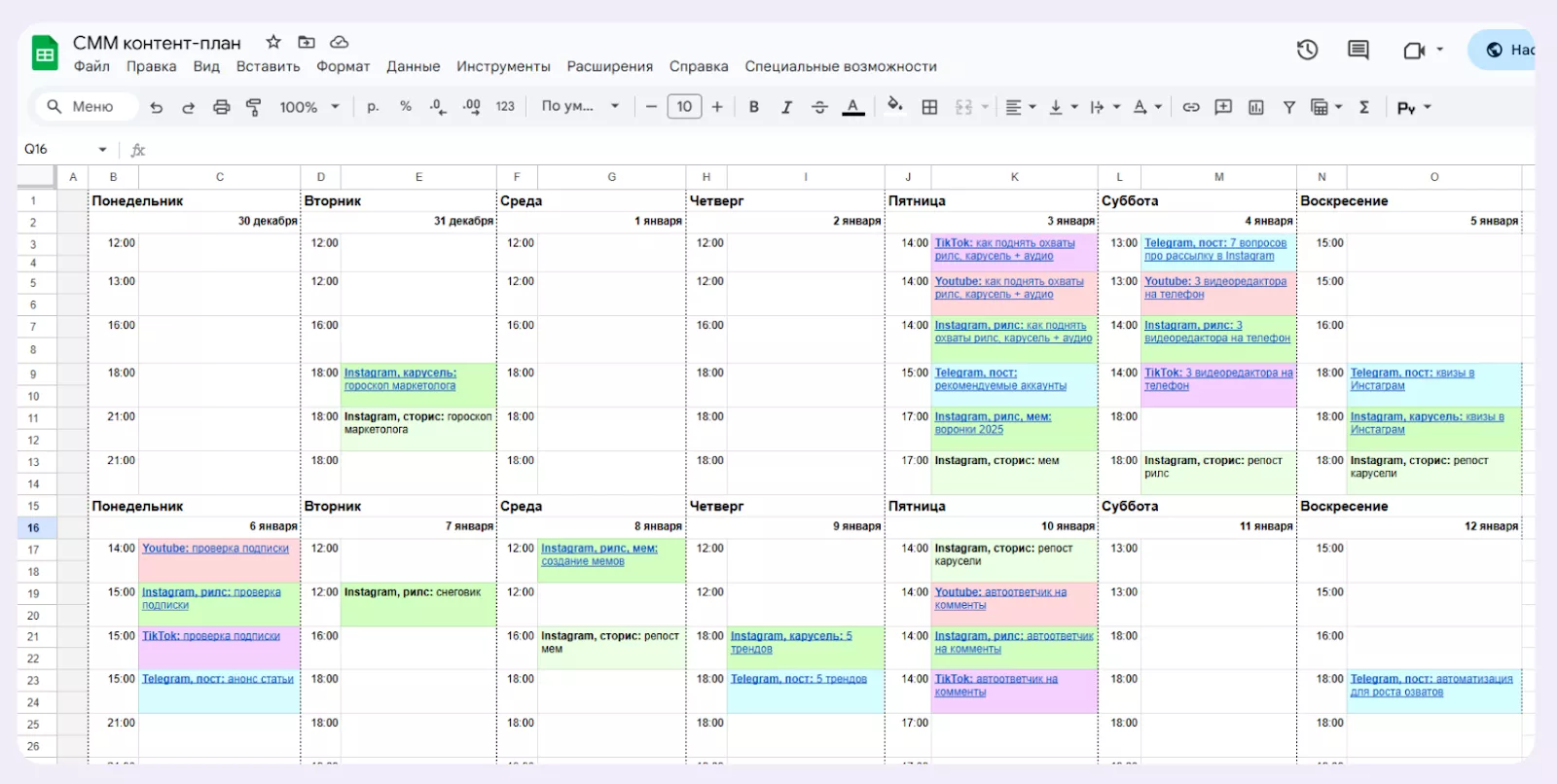Click the video call camera icon

(1414, 50)
